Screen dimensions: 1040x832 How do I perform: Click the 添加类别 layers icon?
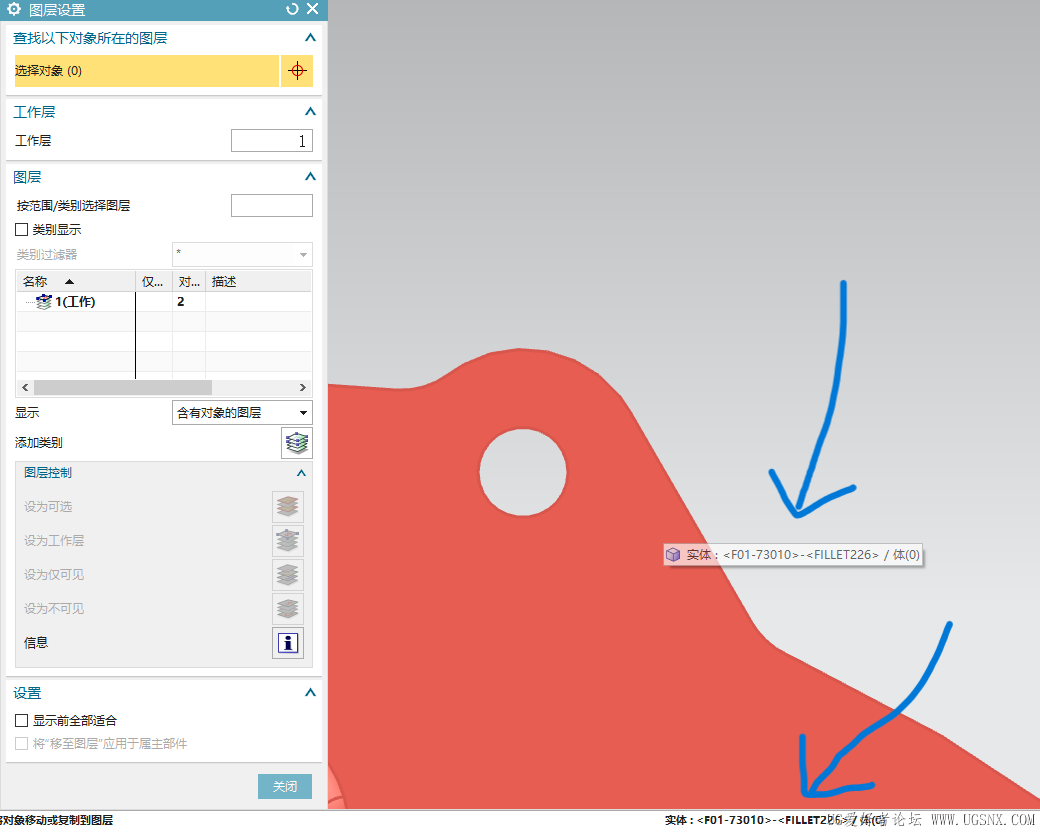pyautogui.click(x=296, y=443)
